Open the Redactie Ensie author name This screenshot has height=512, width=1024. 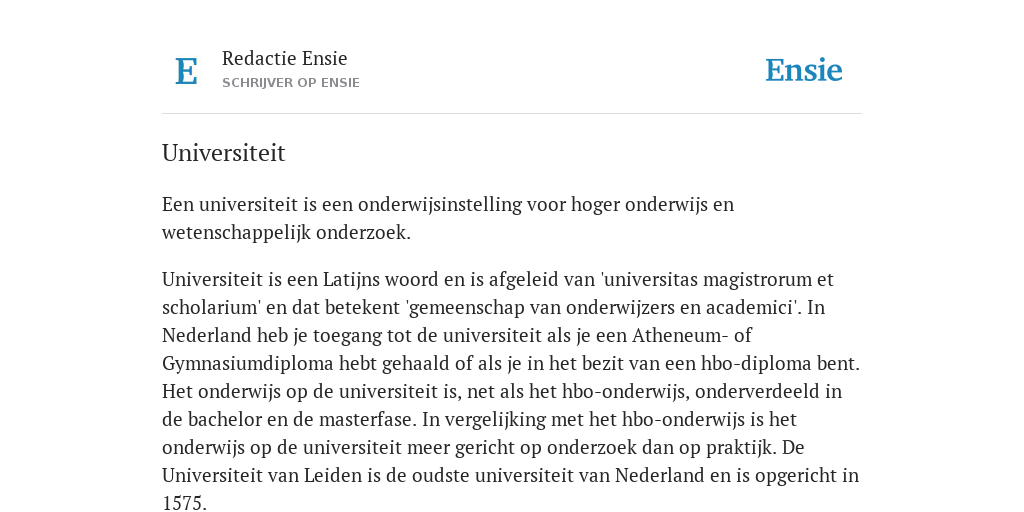click(x=285, y=58)
